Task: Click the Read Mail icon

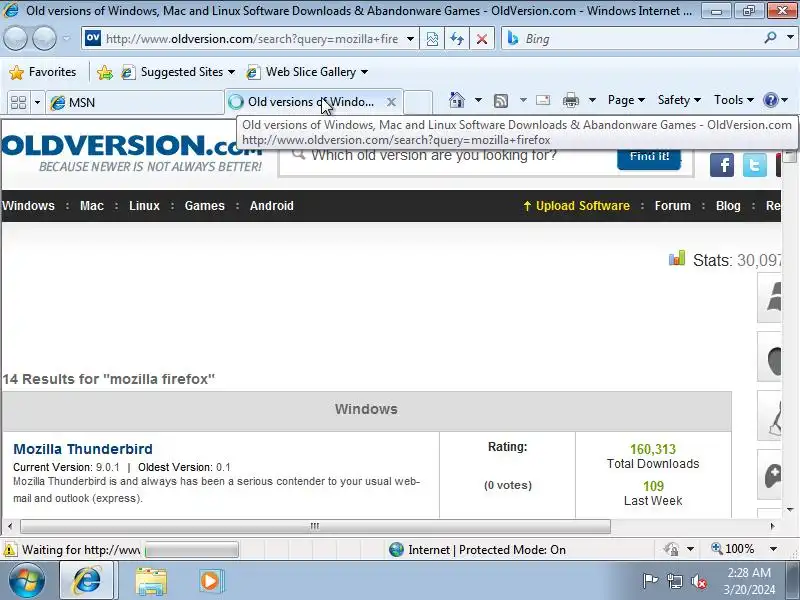Action: [543, 100]
